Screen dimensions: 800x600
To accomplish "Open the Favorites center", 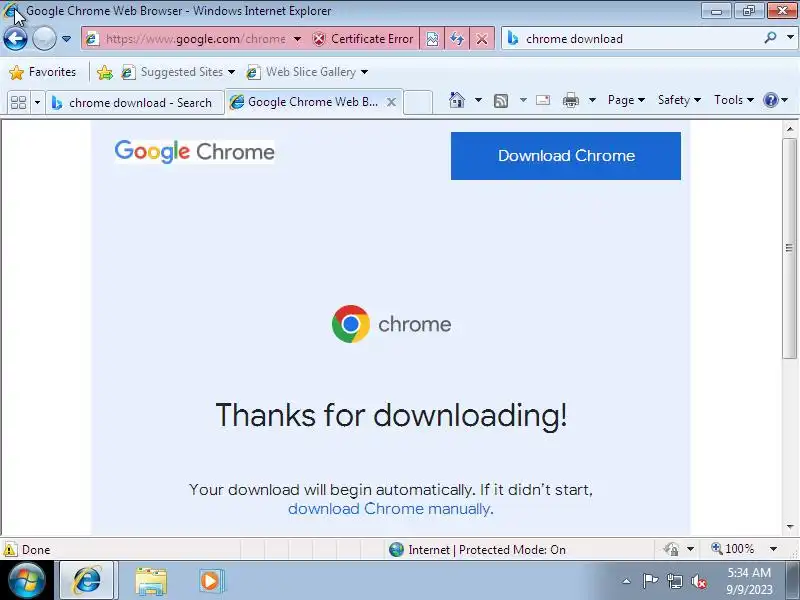I will pyautogui.click(x=42, y=72).
